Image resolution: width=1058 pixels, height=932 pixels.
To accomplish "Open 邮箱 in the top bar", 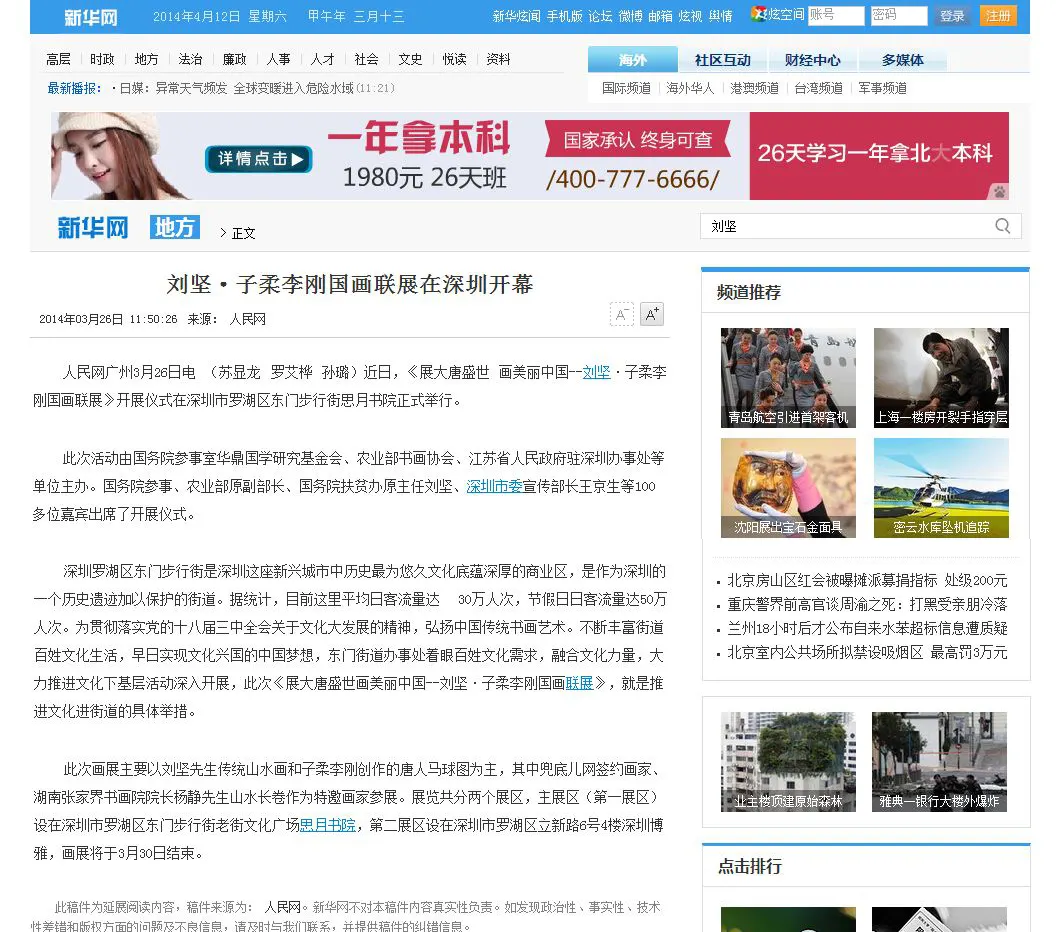I will point(660,16).
